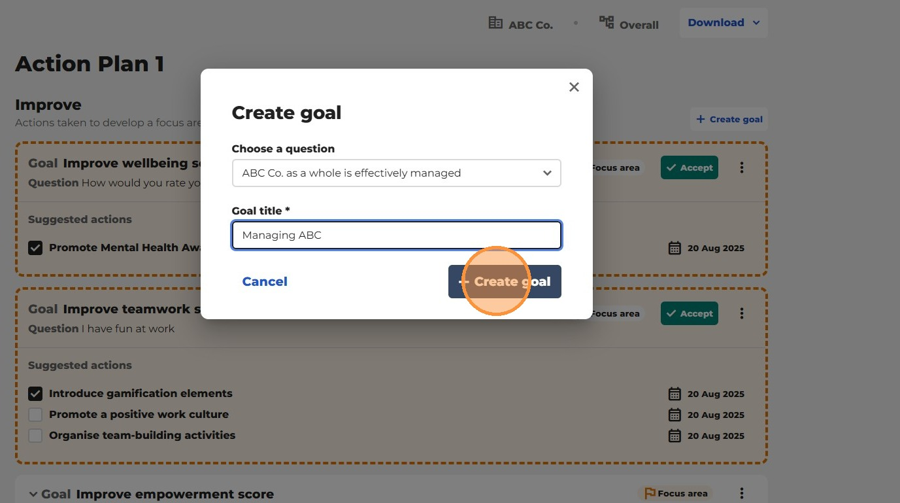Viewport: 900px width, 503px height.
Task: Open options menu for teamwork goal
Action: click(x=742, y=313)
